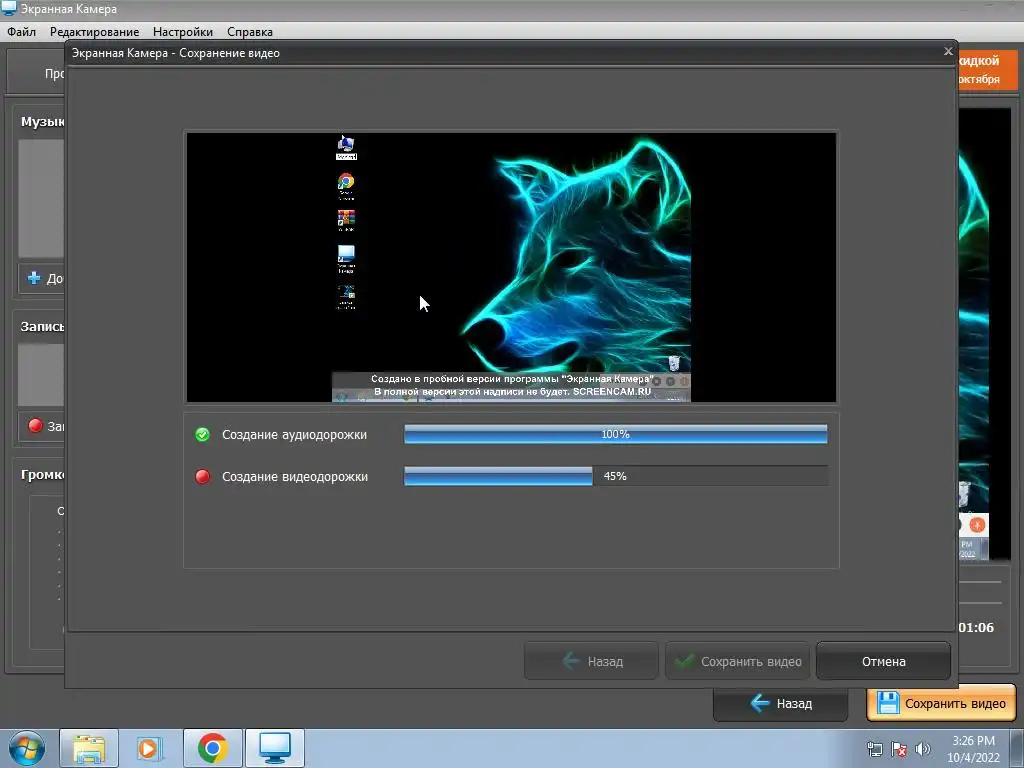Open the Редактирование menu
This screenshot has width=1024, height=768.
(94, 31)
